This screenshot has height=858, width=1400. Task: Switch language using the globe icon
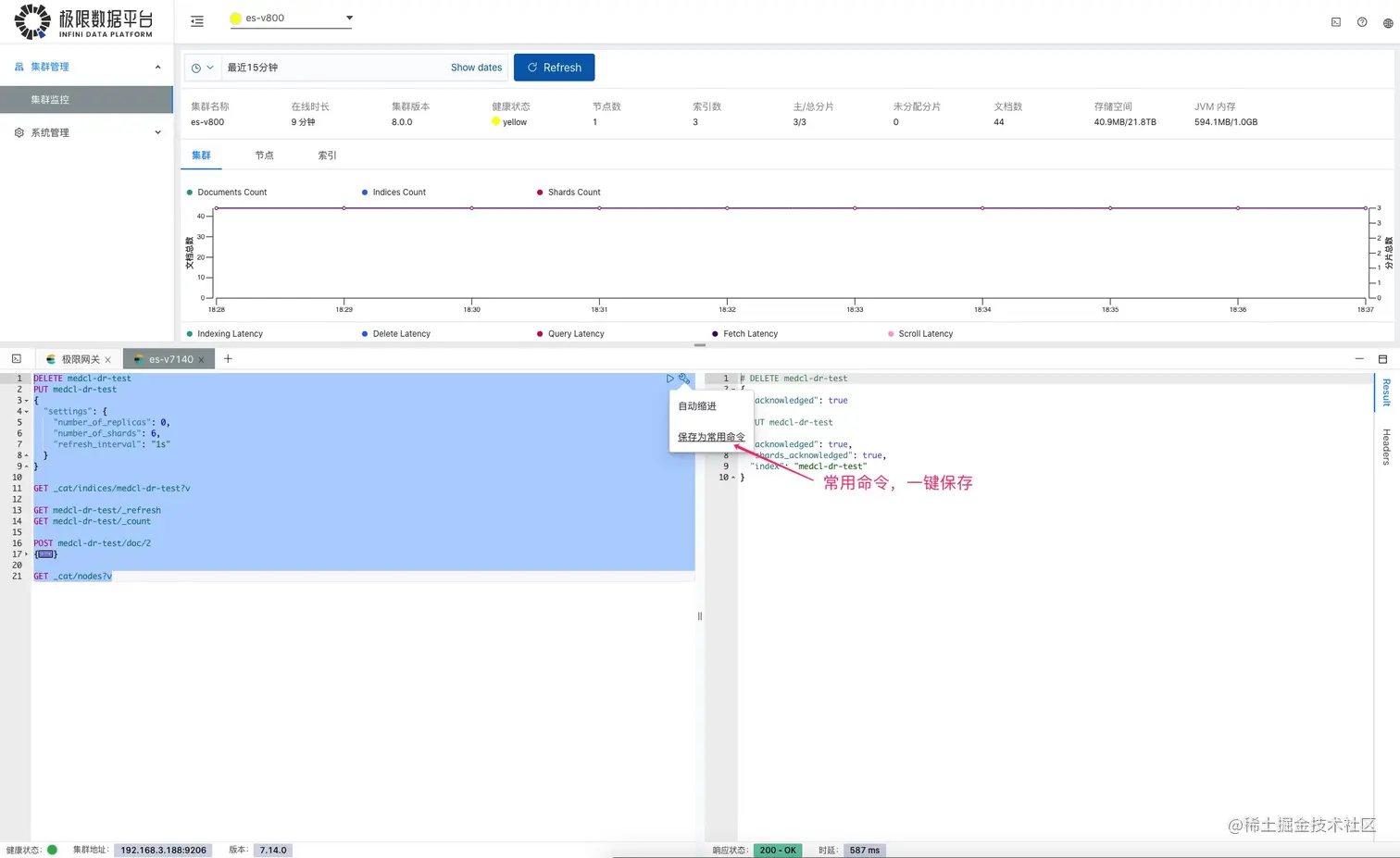click(x=1388, y=22)
